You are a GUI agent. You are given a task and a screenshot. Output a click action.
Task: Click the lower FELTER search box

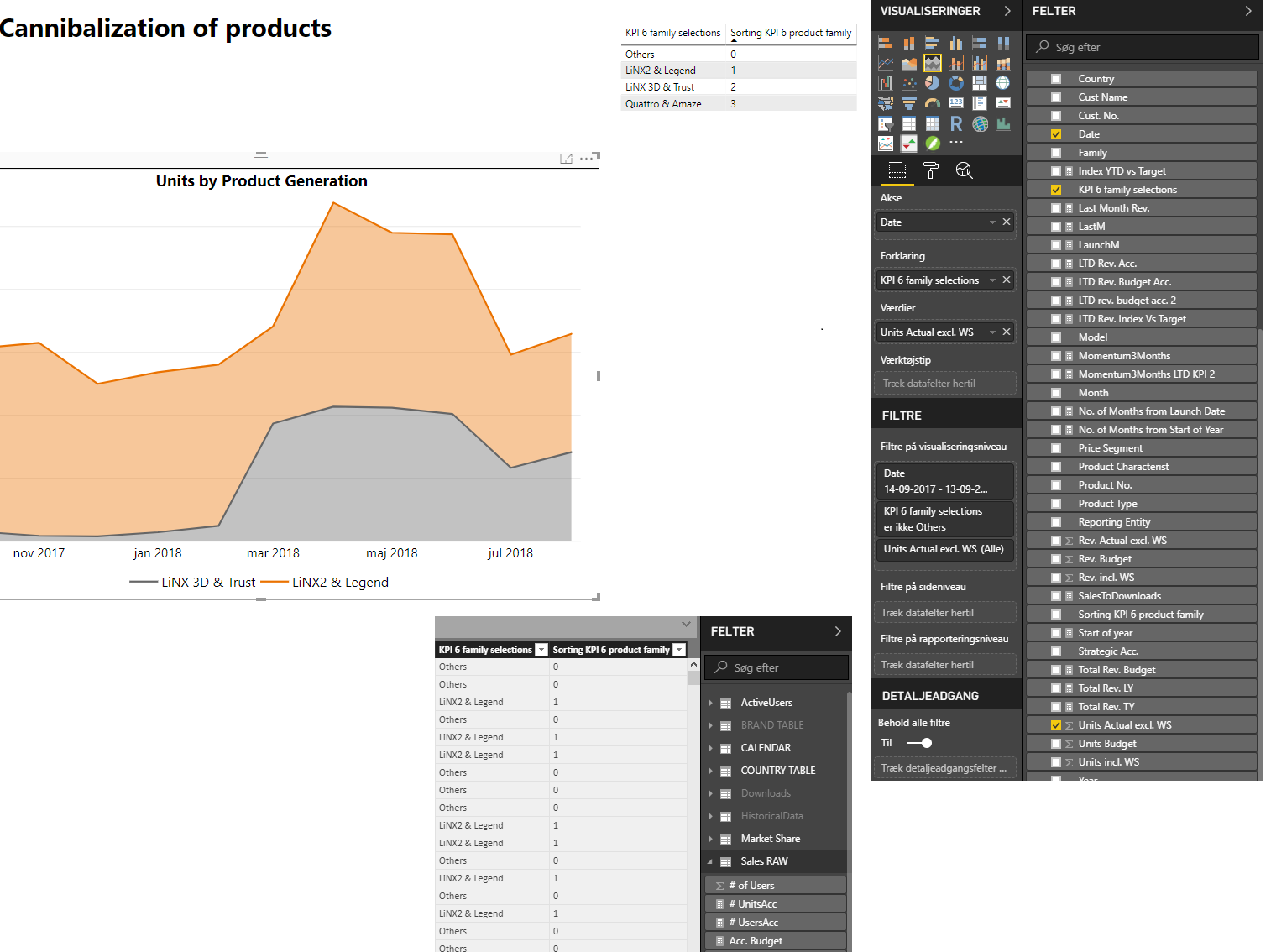(777, 667)
